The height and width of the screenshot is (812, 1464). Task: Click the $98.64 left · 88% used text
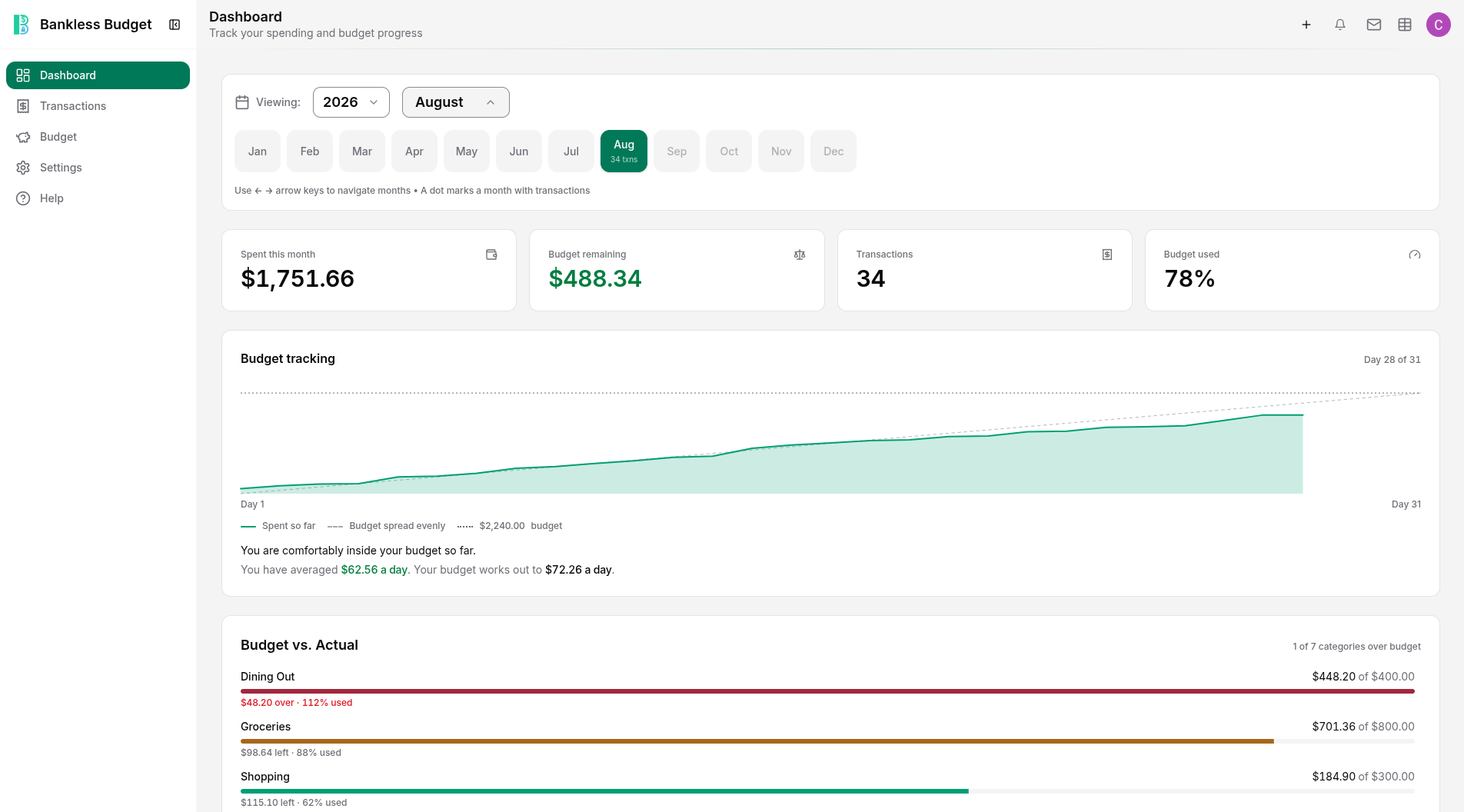(291, 753)
